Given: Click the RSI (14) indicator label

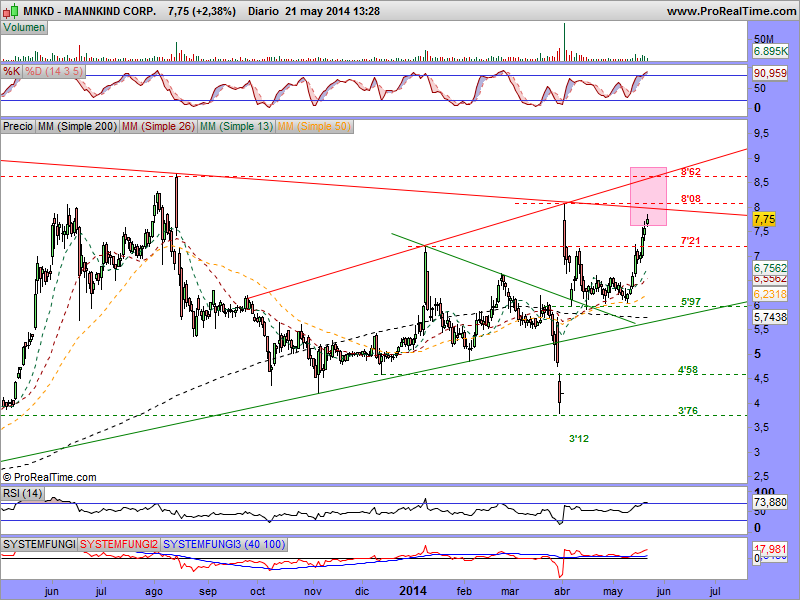Looking at the screenshot, I should 22,493.
